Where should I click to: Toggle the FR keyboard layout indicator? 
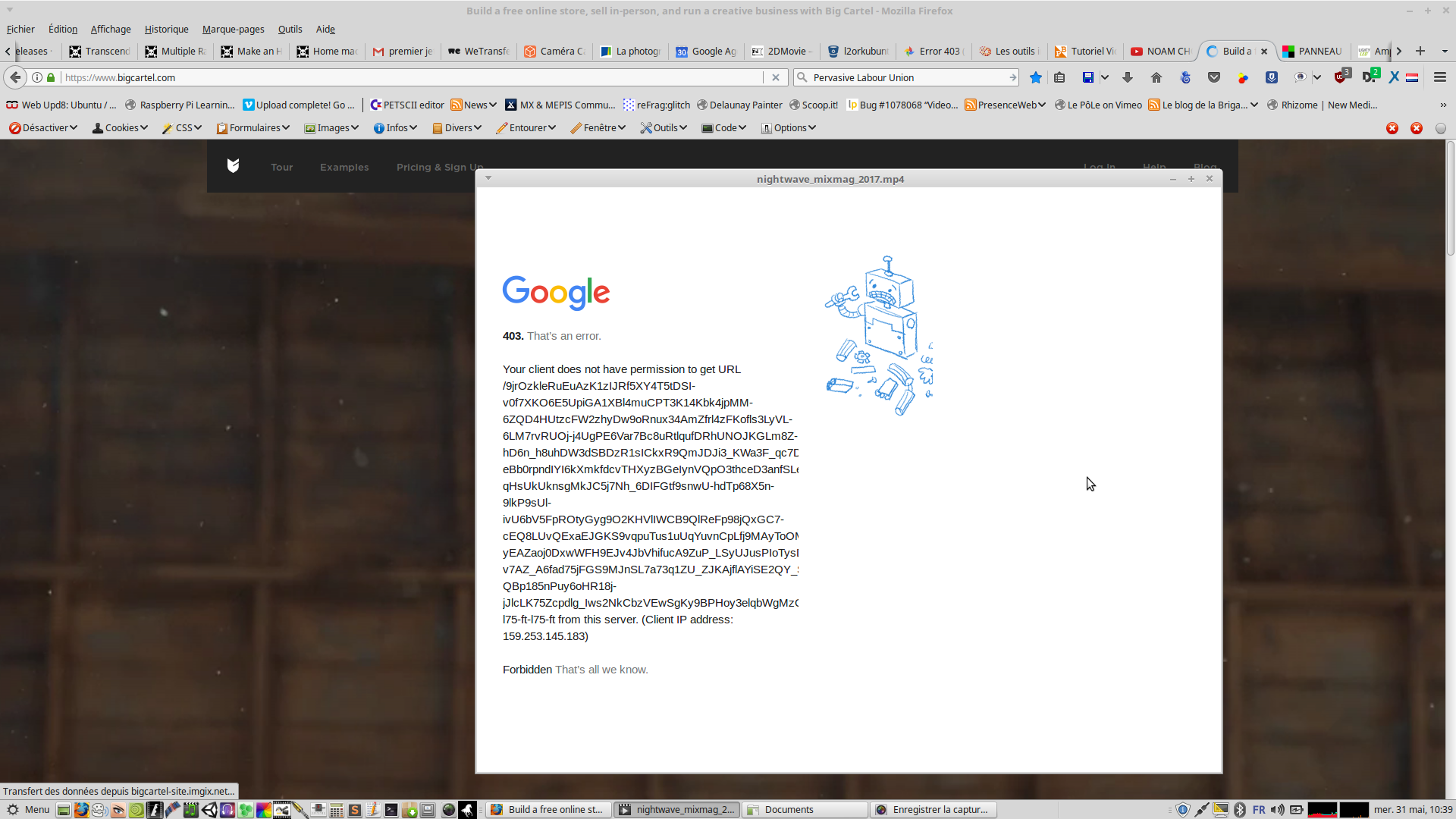(x=1259, y=810)
